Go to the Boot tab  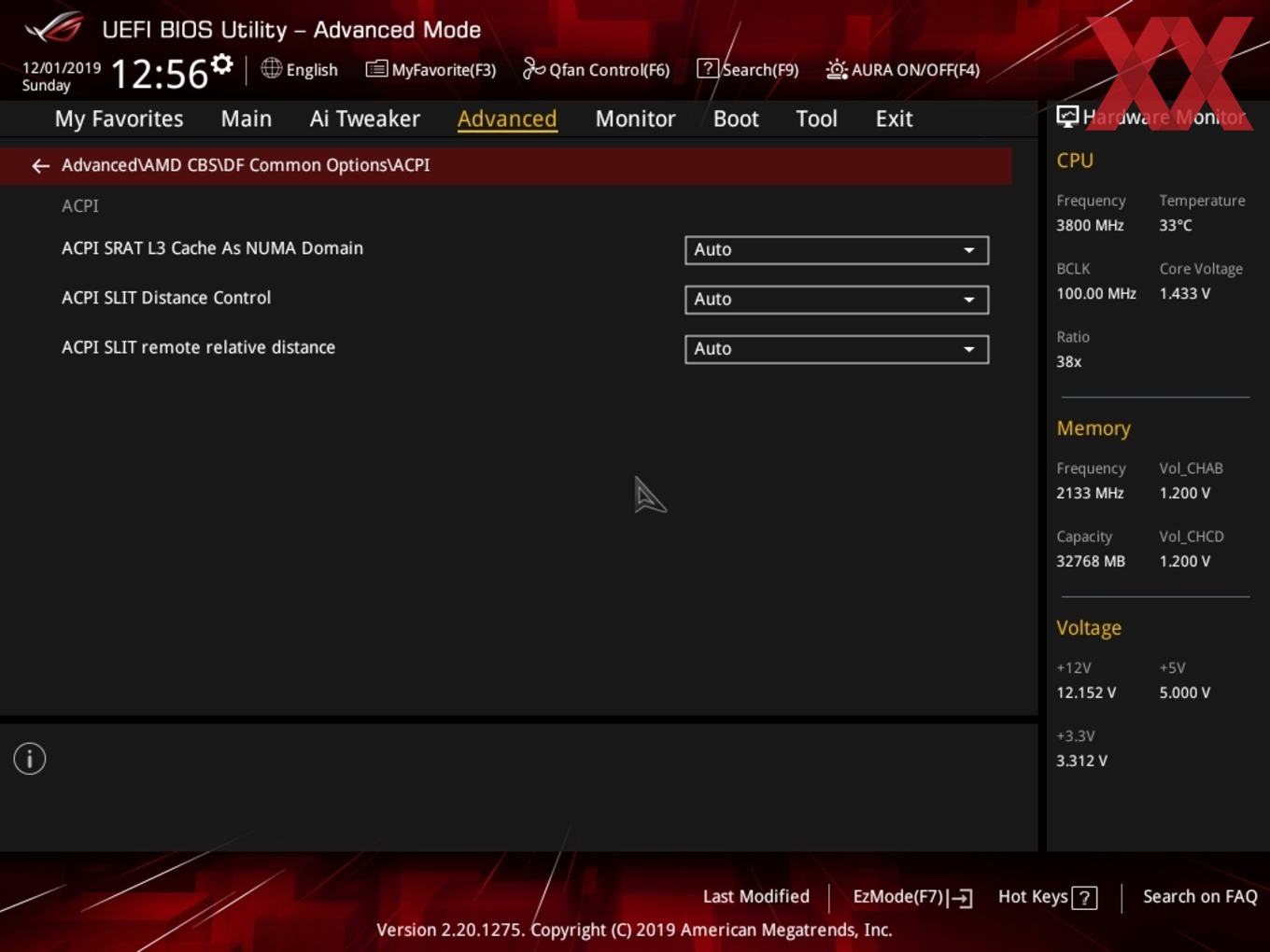pyautogui.click(x=736, y=119)
